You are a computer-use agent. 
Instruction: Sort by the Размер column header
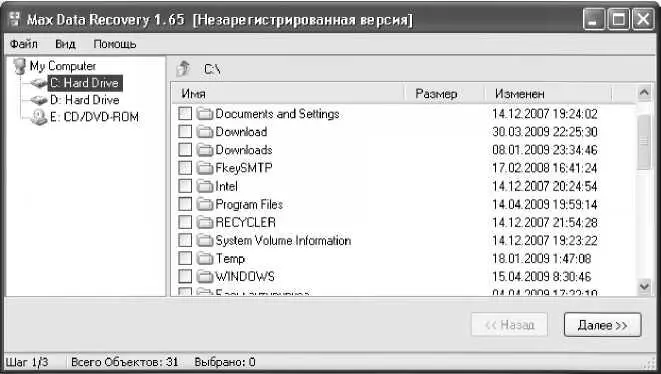point(444,93)
